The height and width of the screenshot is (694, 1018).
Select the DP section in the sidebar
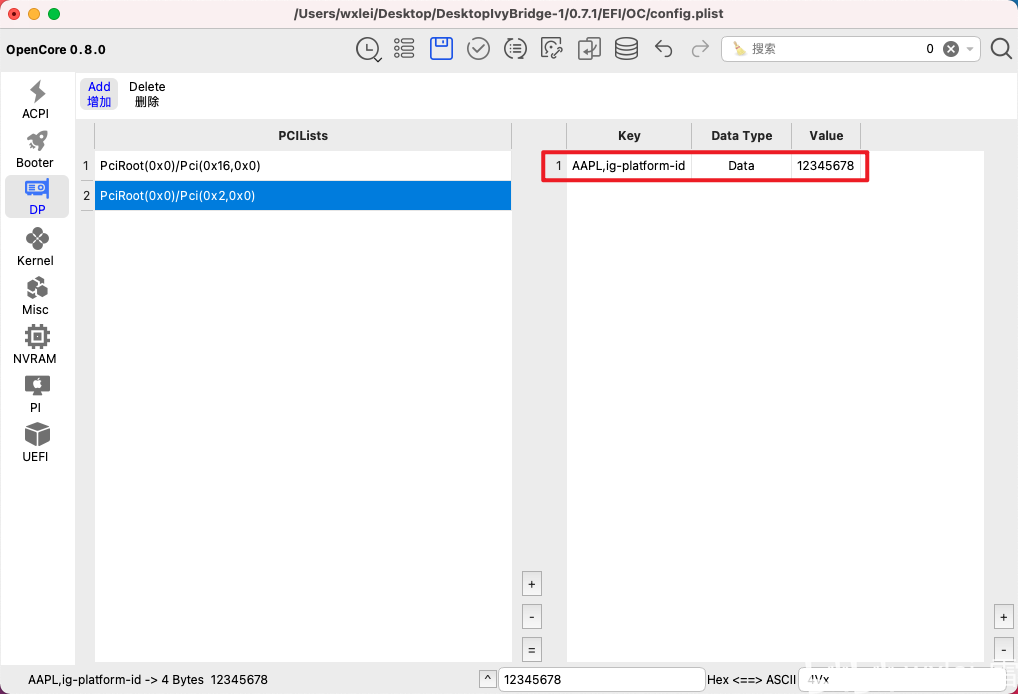pyautogui.click(x=37, y=197)
